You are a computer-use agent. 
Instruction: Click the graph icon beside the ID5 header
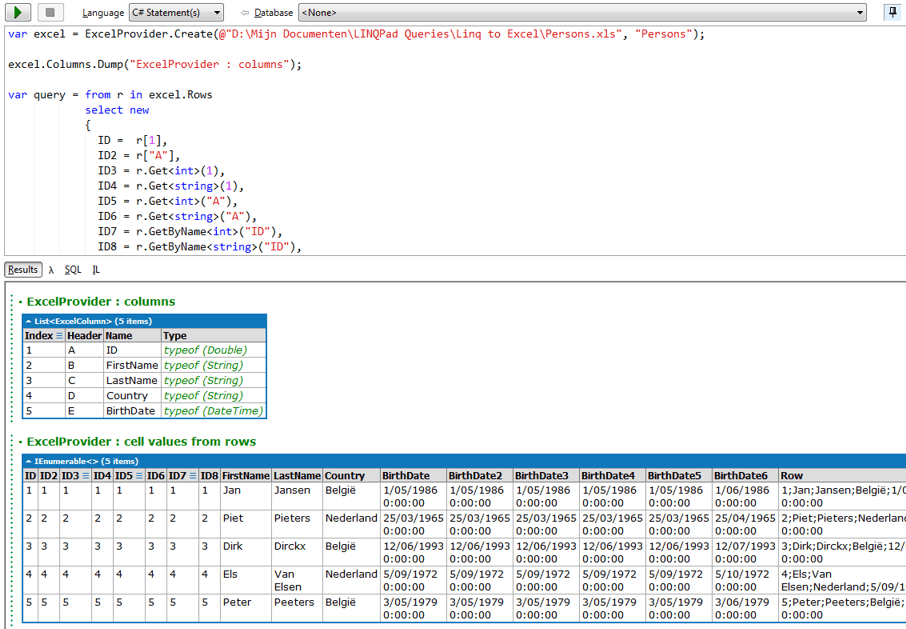point(139,476)
